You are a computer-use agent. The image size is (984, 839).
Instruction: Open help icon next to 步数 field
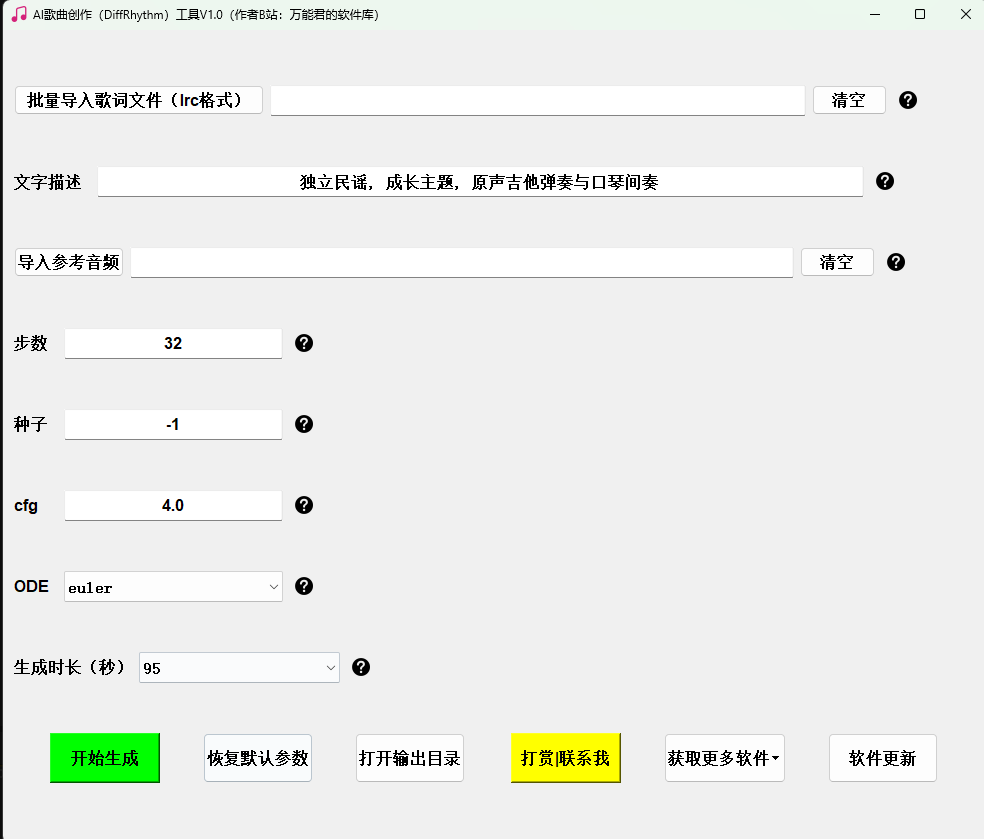pos(304,343)
